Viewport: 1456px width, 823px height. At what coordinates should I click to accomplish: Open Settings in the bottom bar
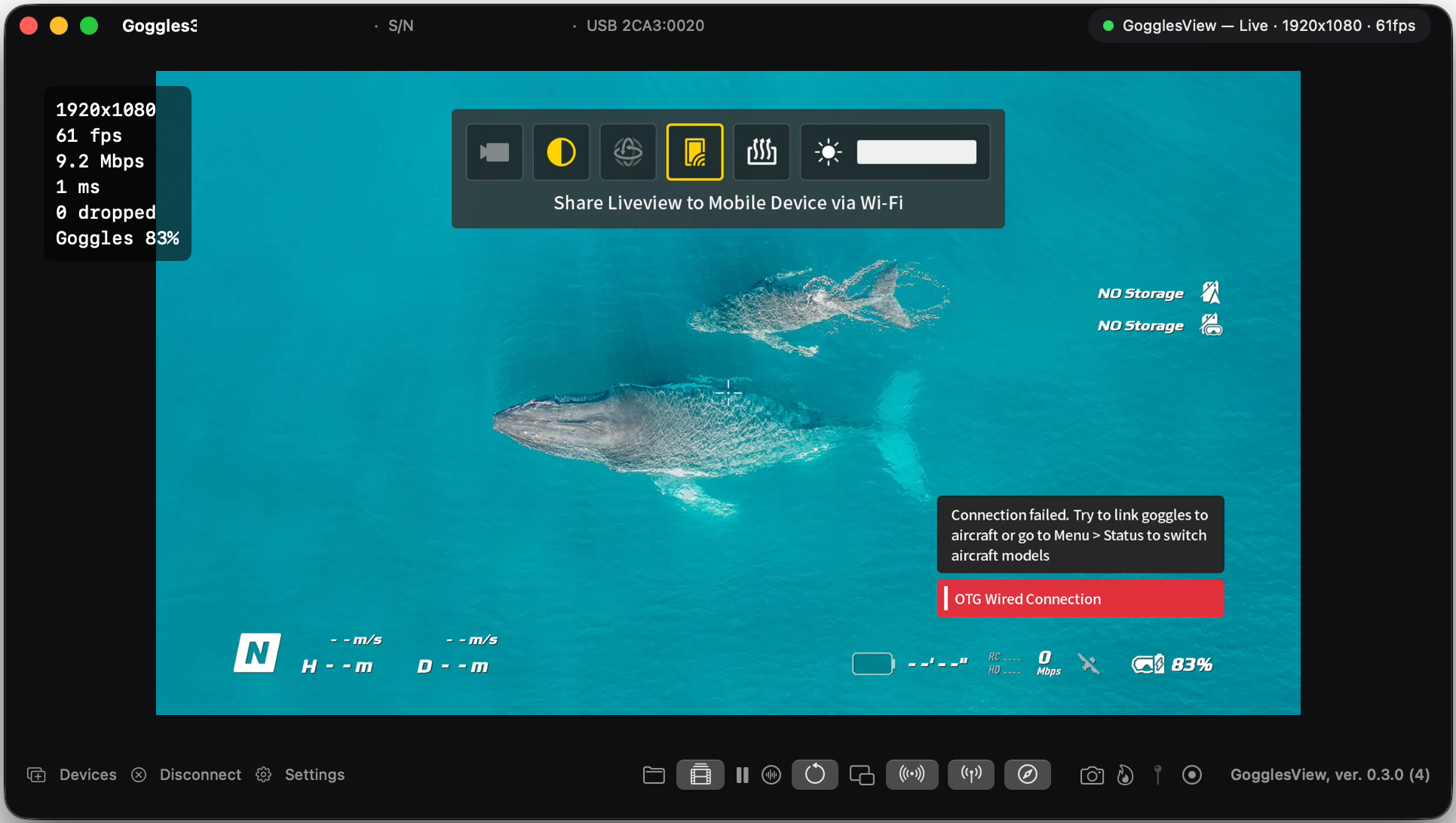coord(300,775)
